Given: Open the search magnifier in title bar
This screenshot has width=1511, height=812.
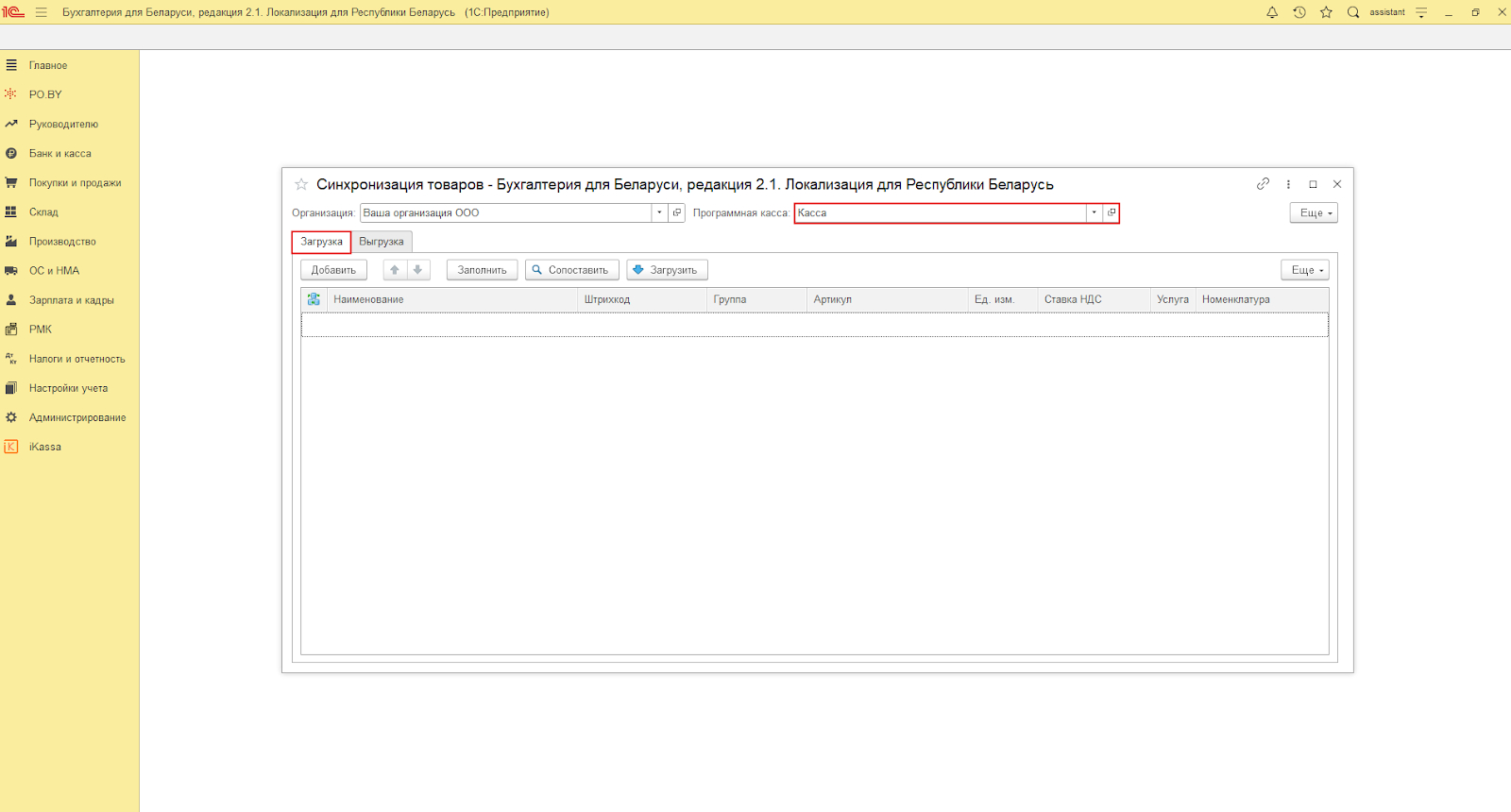Looking at the screenshot, I should coord(1353,12).
